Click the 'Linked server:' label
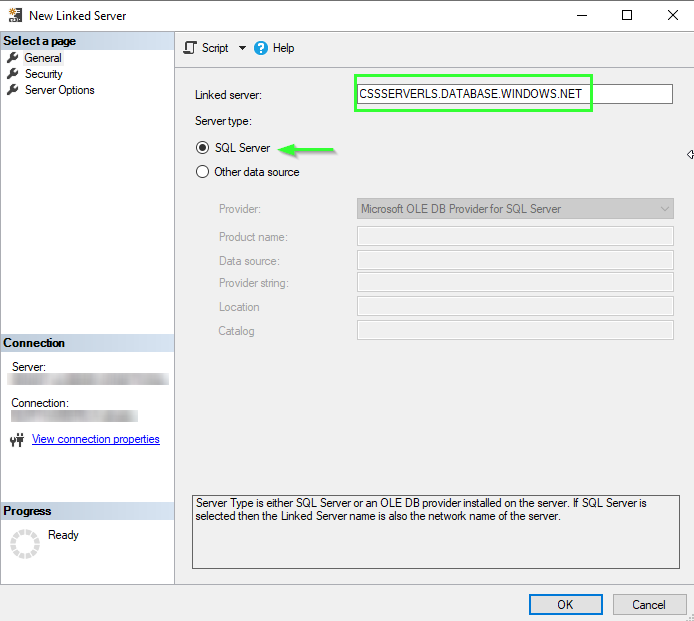The image size is (694, 621). point(228,95)
